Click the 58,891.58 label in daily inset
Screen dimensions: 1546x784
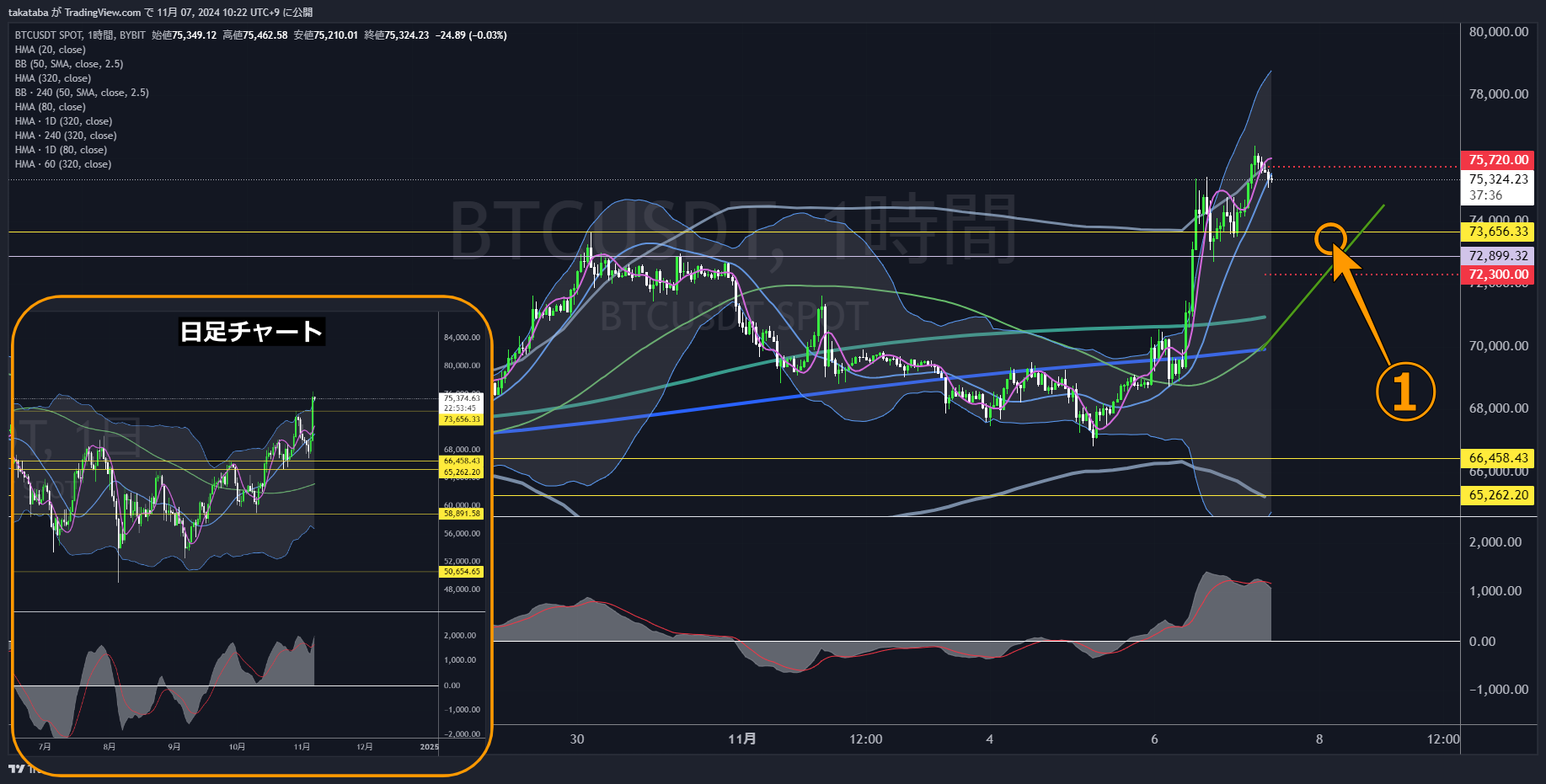pos(462,514)
